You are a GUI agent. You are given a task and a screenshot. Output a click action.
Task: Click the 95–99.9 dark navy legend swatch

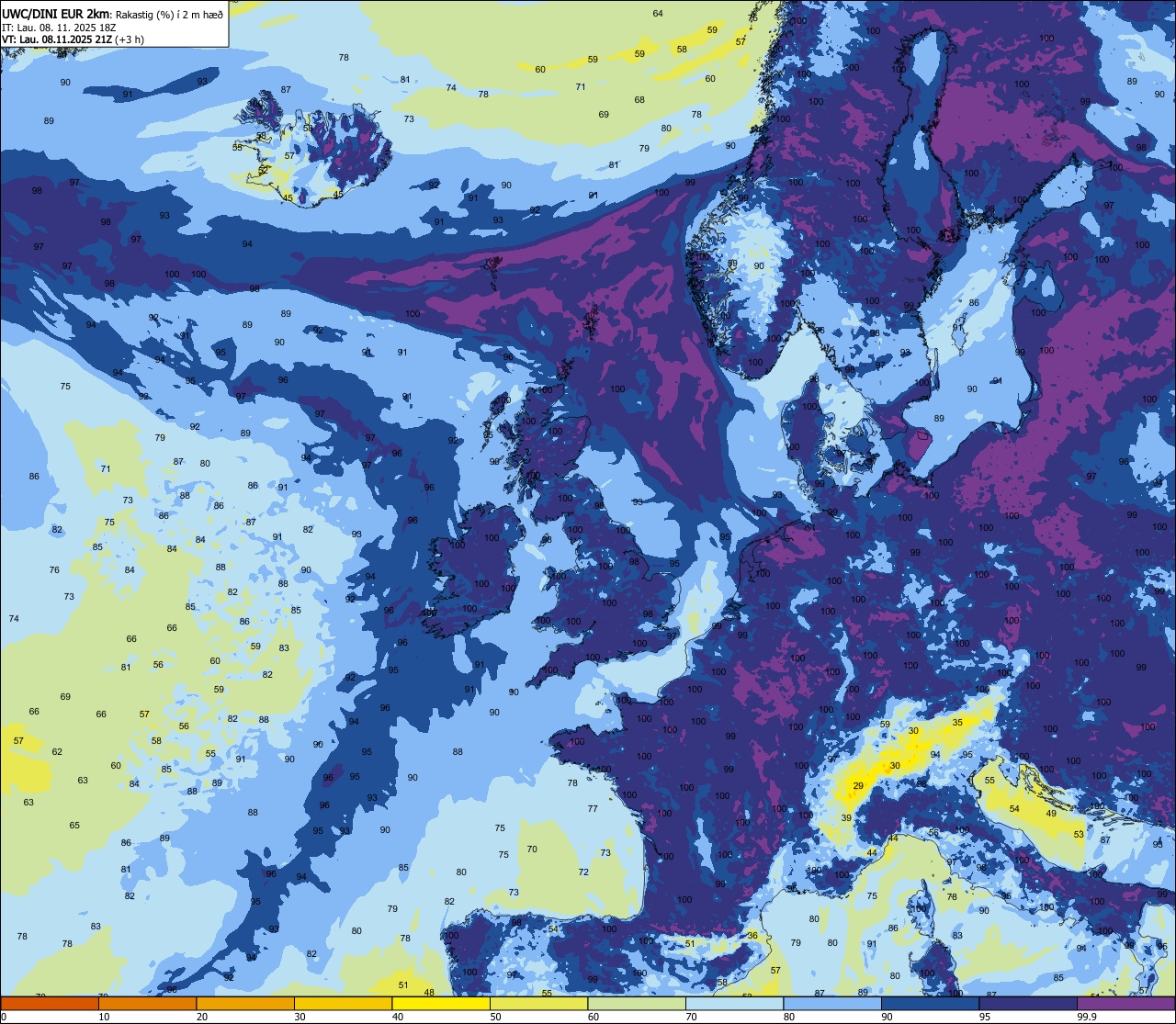tap(1028, 1003)
